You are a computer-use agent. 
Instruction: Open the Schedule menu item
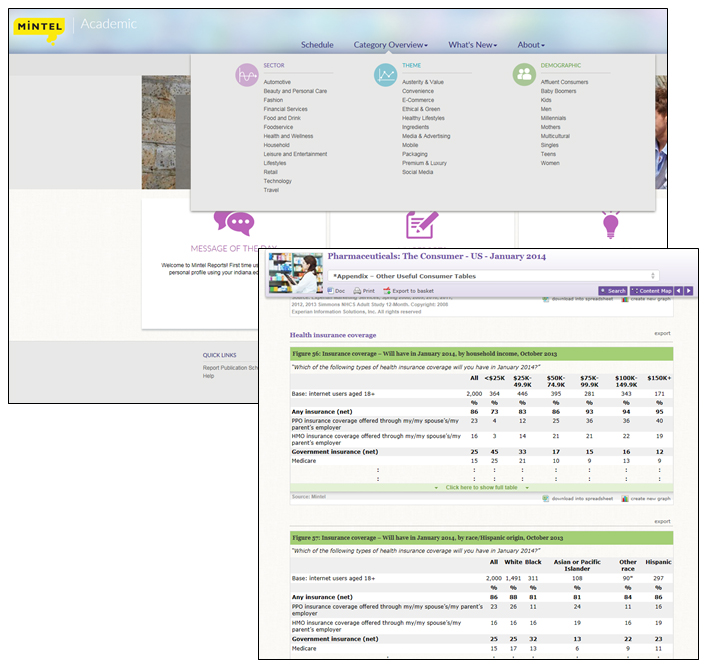click(x=317, y=45)
